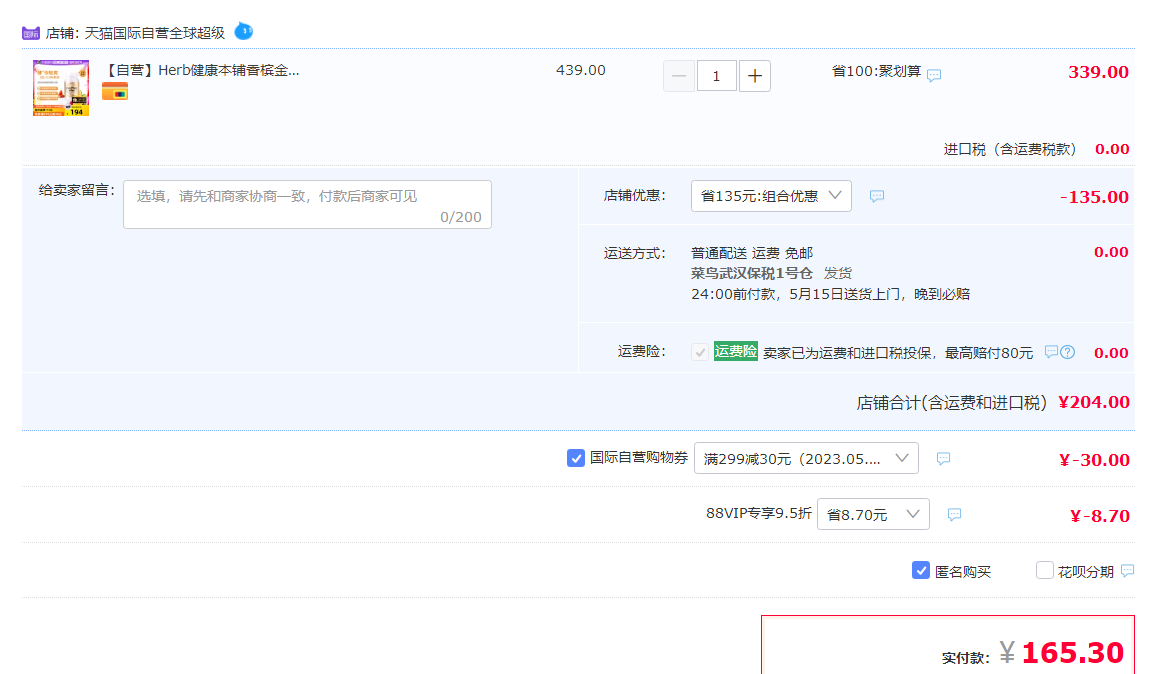This screenshot has width=1165, height=674.
Task: Decrease quantity with the minus button
Action: coord(679,76)
